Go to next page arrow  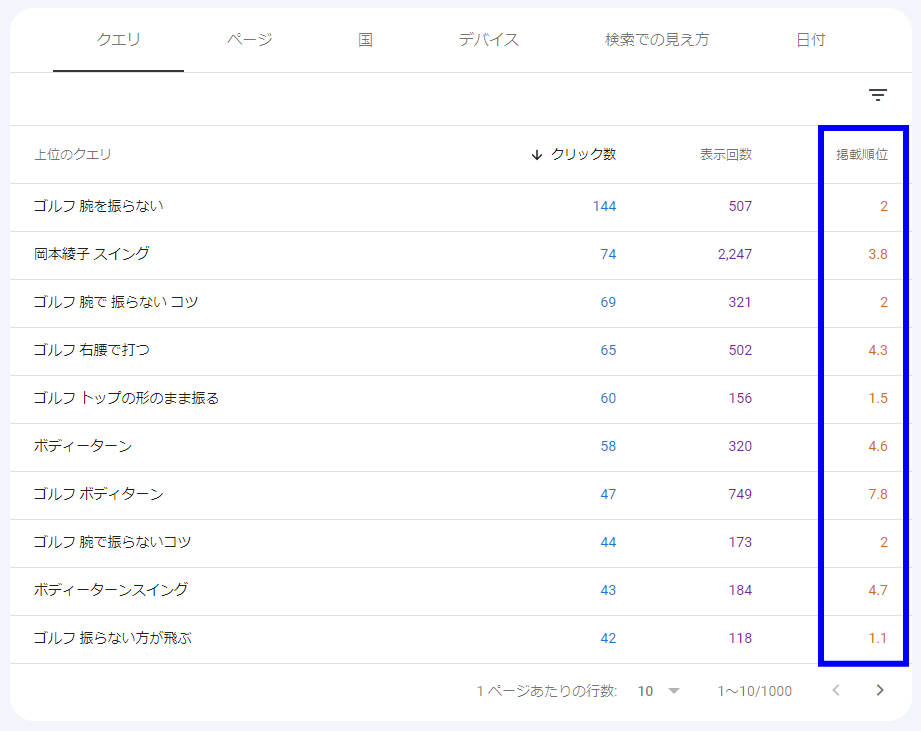coord(879,690)
